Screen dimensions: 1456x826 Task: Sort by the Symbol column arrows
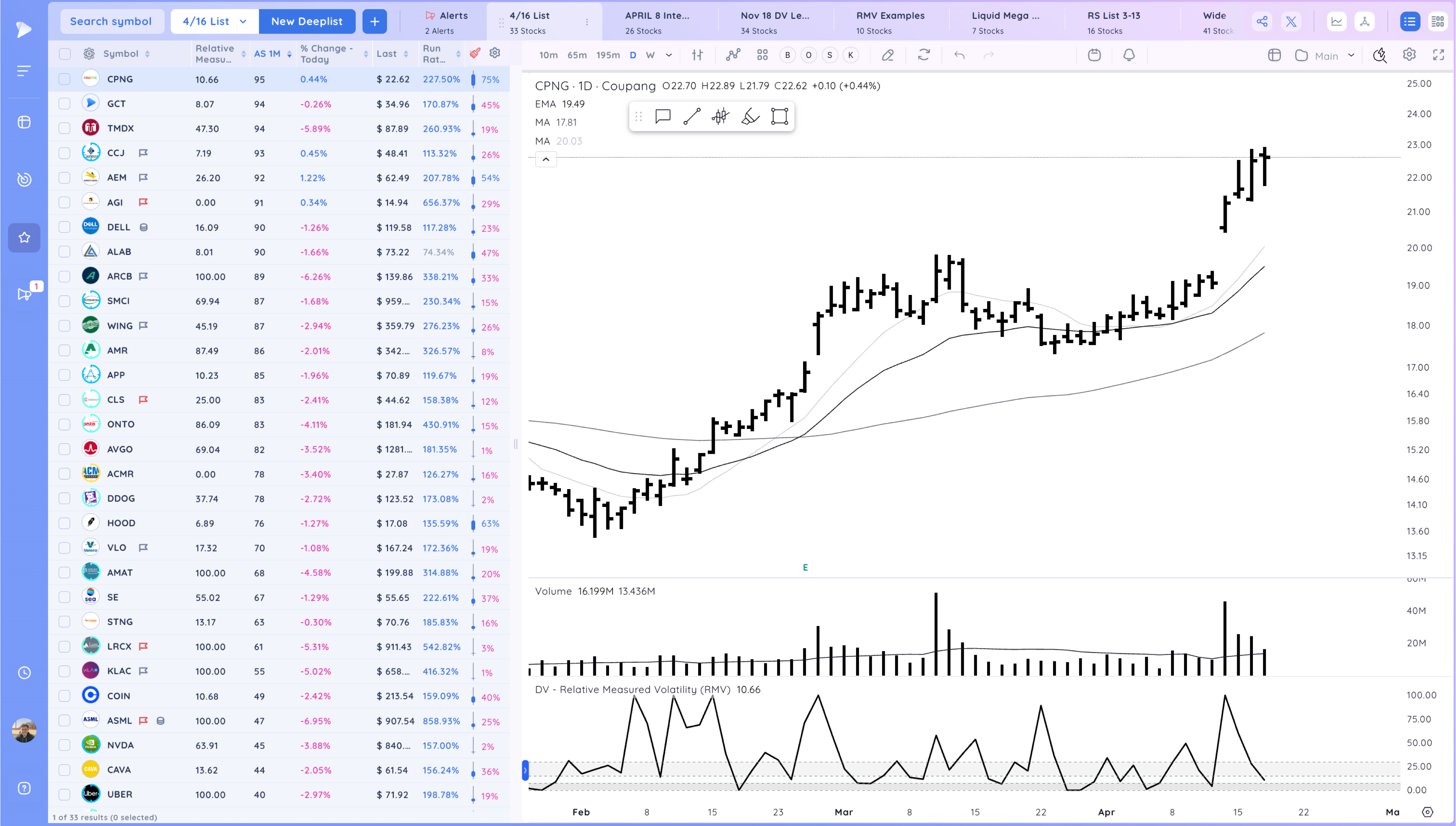(147, 54)
